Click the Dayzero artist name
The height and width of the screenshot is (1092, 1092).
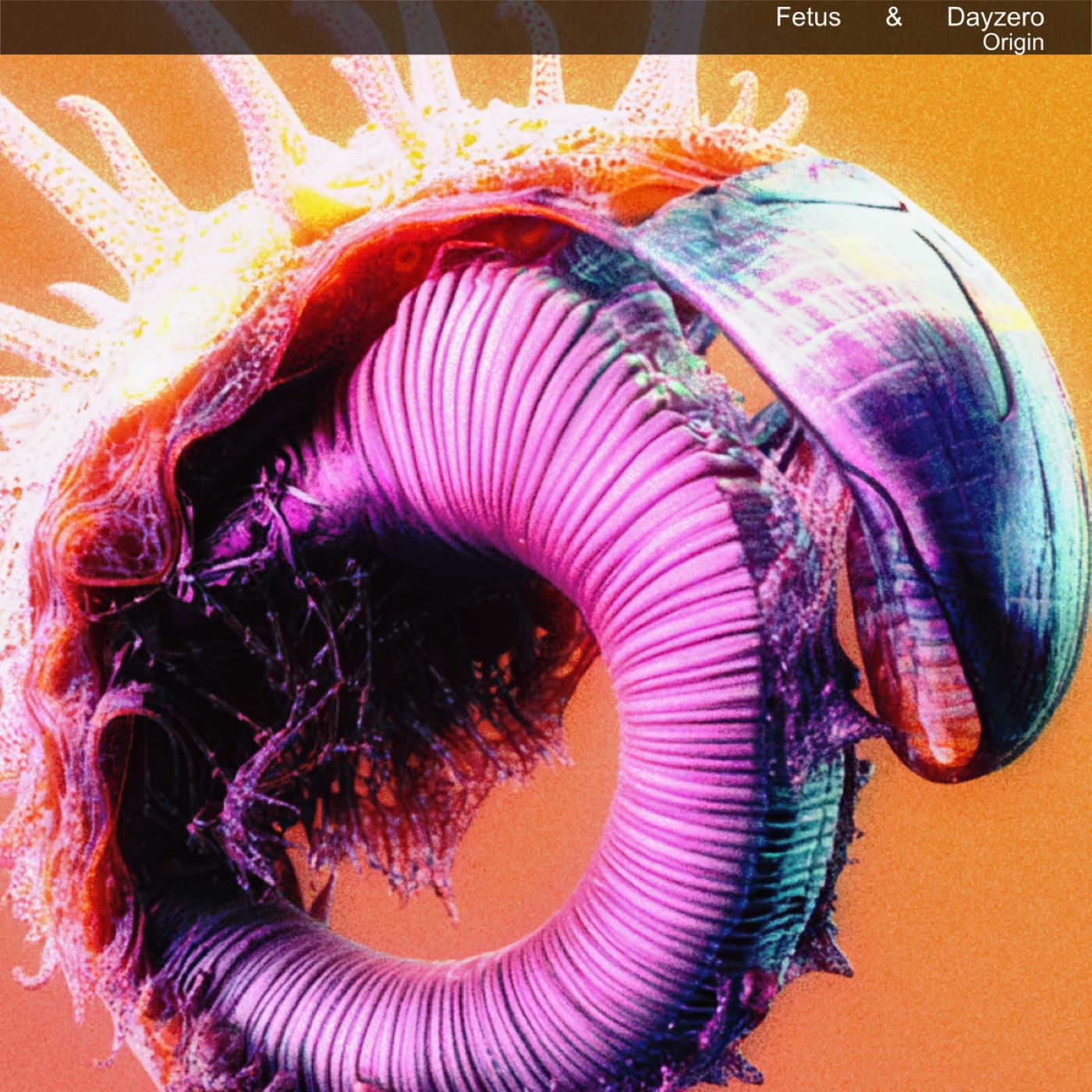(x=994, y=17)
